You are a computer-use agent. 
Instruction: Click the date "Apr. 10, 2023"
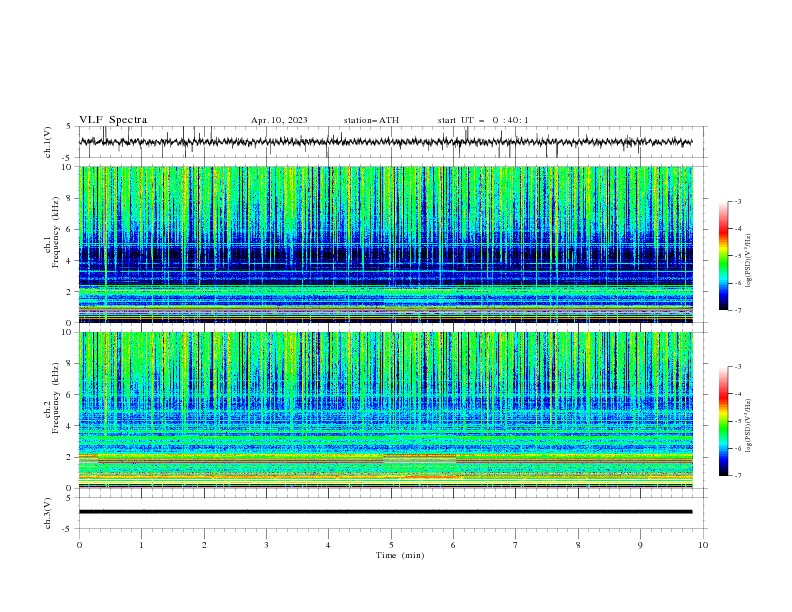(279, 120)
